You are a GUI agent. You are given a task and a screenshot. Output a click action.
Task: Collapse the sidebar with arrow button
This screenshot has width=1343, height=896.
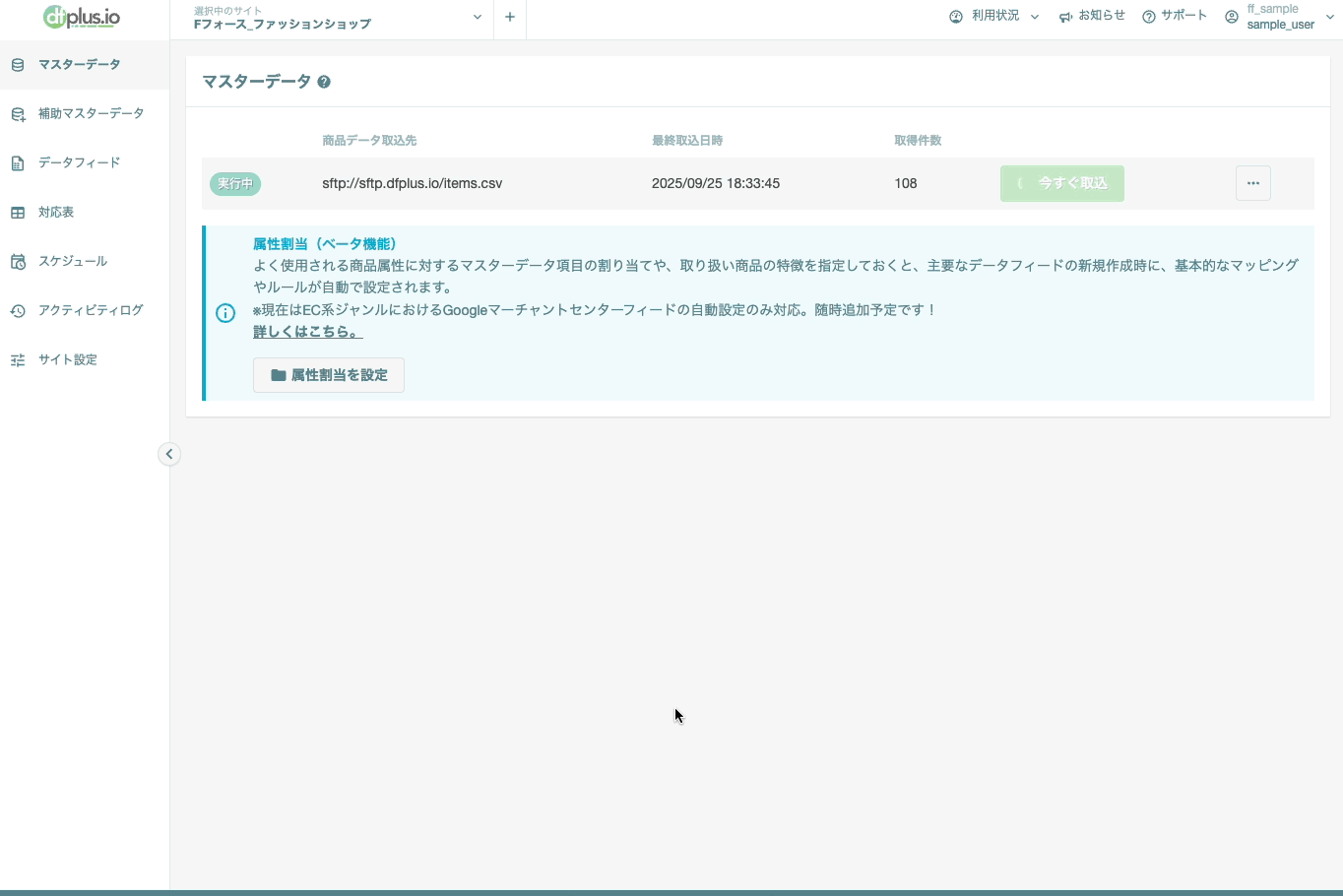pos(169,454)
